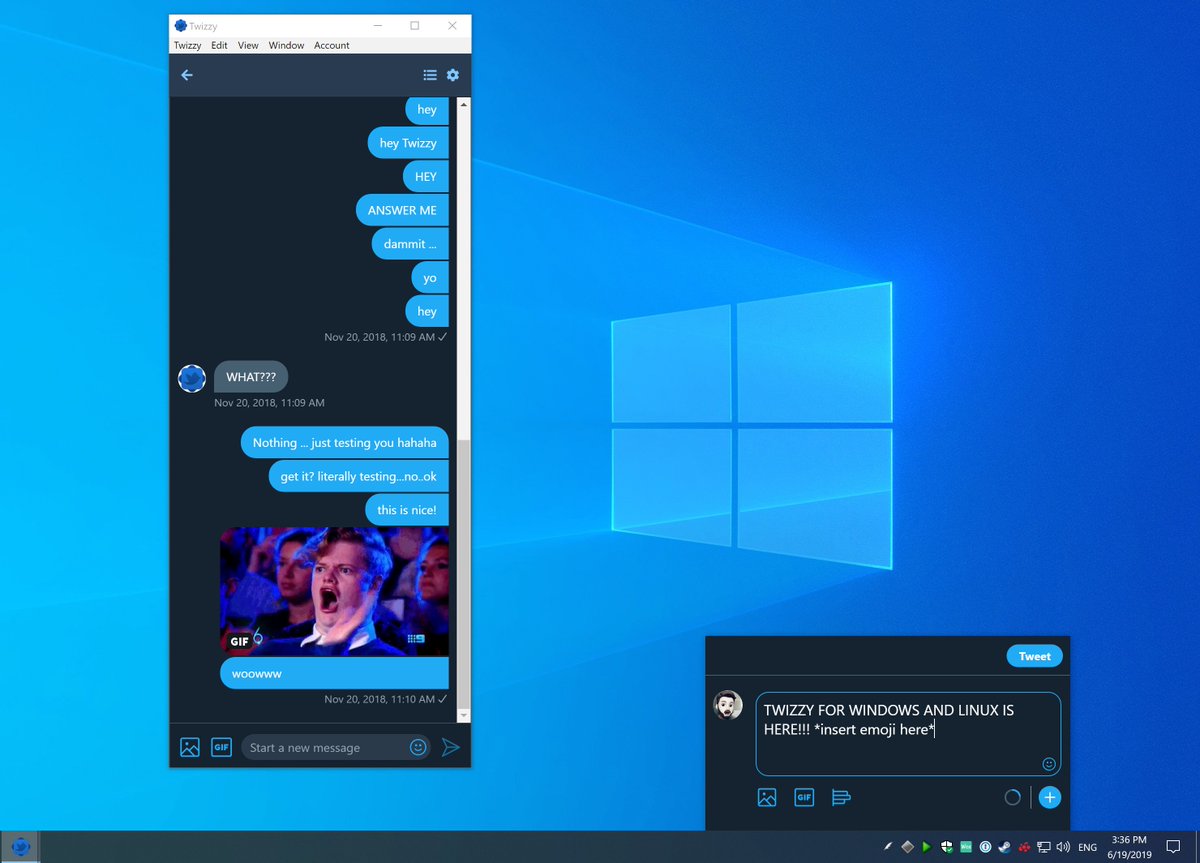Open the Window menu
This screenshot has height=863, width=1200.
pyautogui.click(x=286, y=45)
